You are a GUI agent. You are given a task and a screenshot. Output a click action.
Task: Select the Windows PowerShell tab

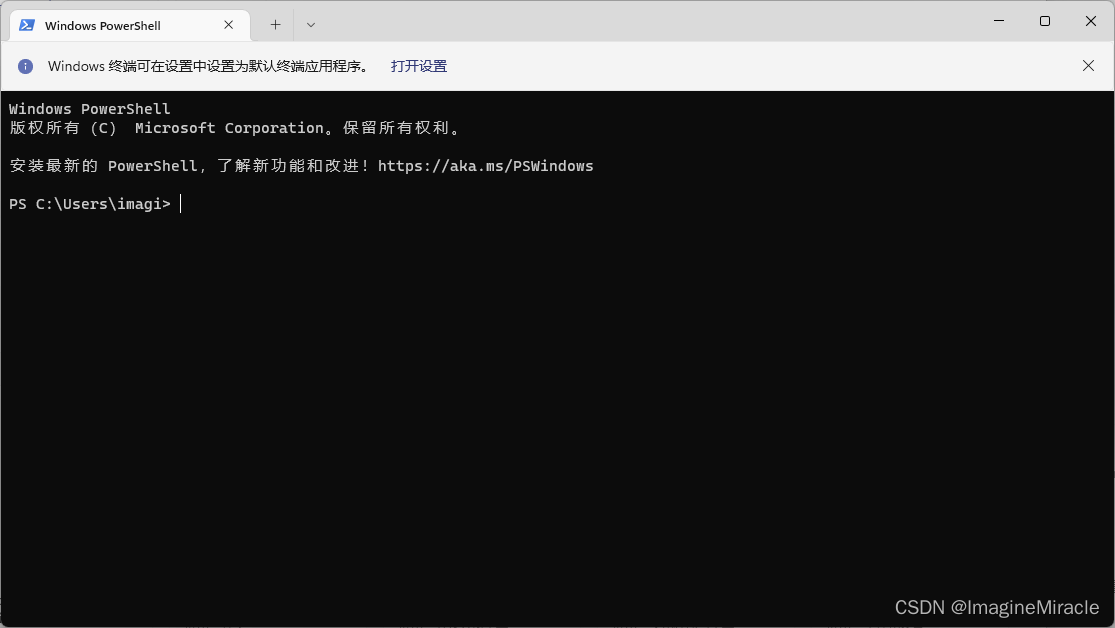(x=130, y=26)
